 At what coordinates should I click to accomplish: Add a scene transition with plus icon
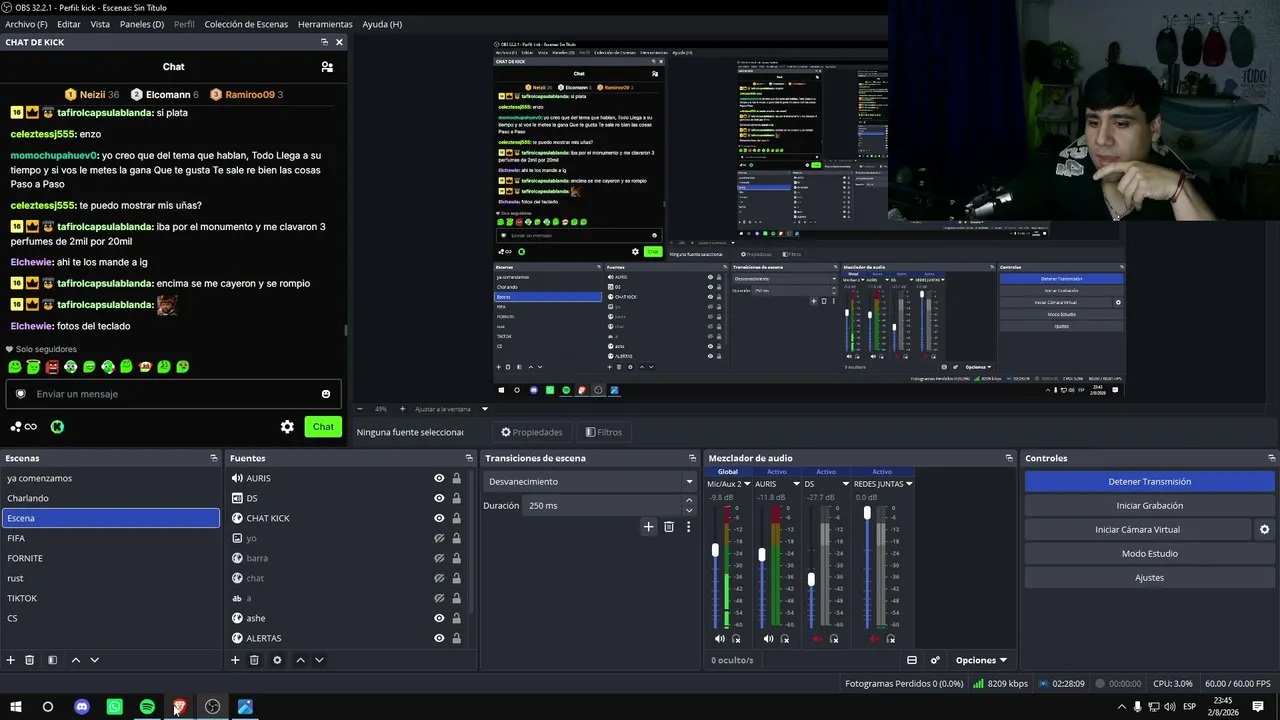click(x=648, y=527)
